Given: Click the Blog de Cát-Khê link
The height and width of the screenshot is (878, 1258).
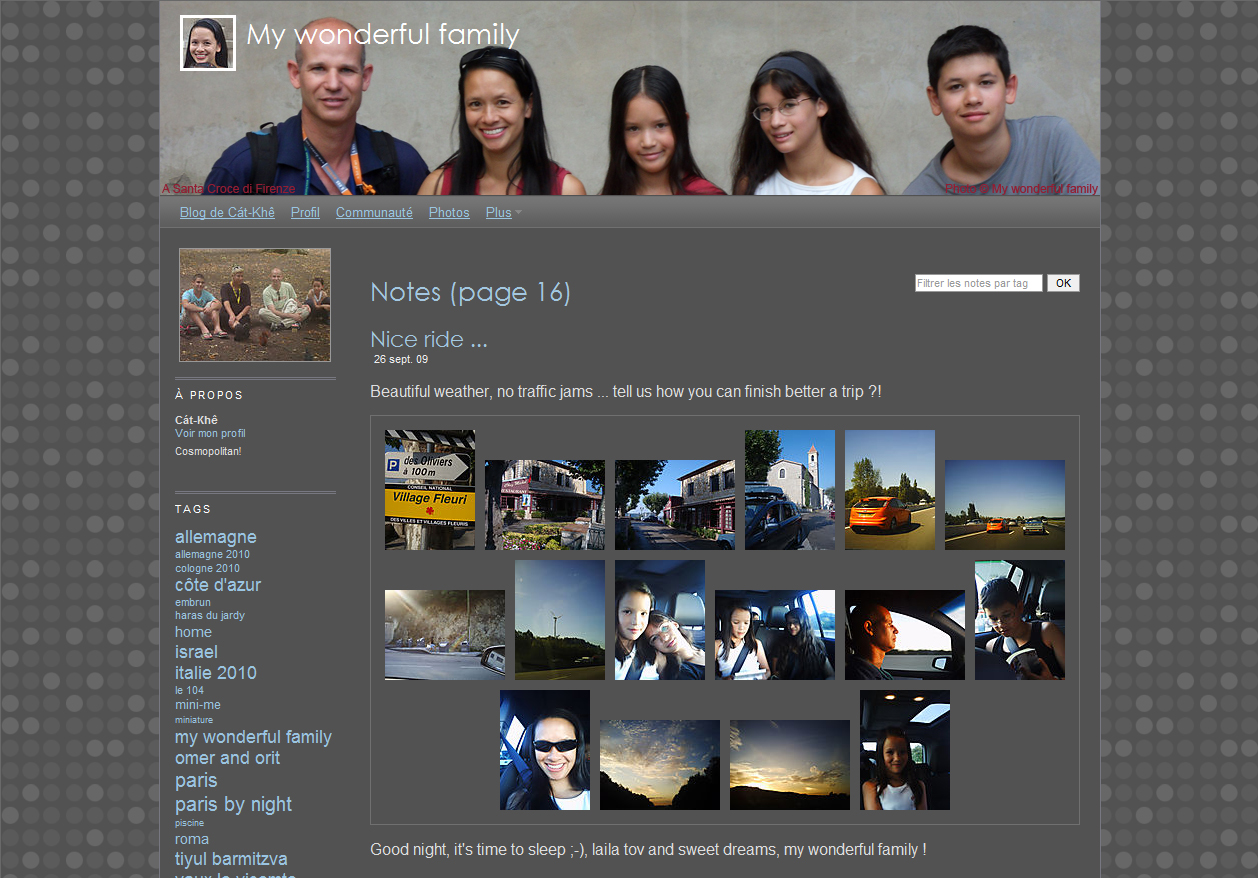Looking at the screenshot, I should (x=227, y=213).
